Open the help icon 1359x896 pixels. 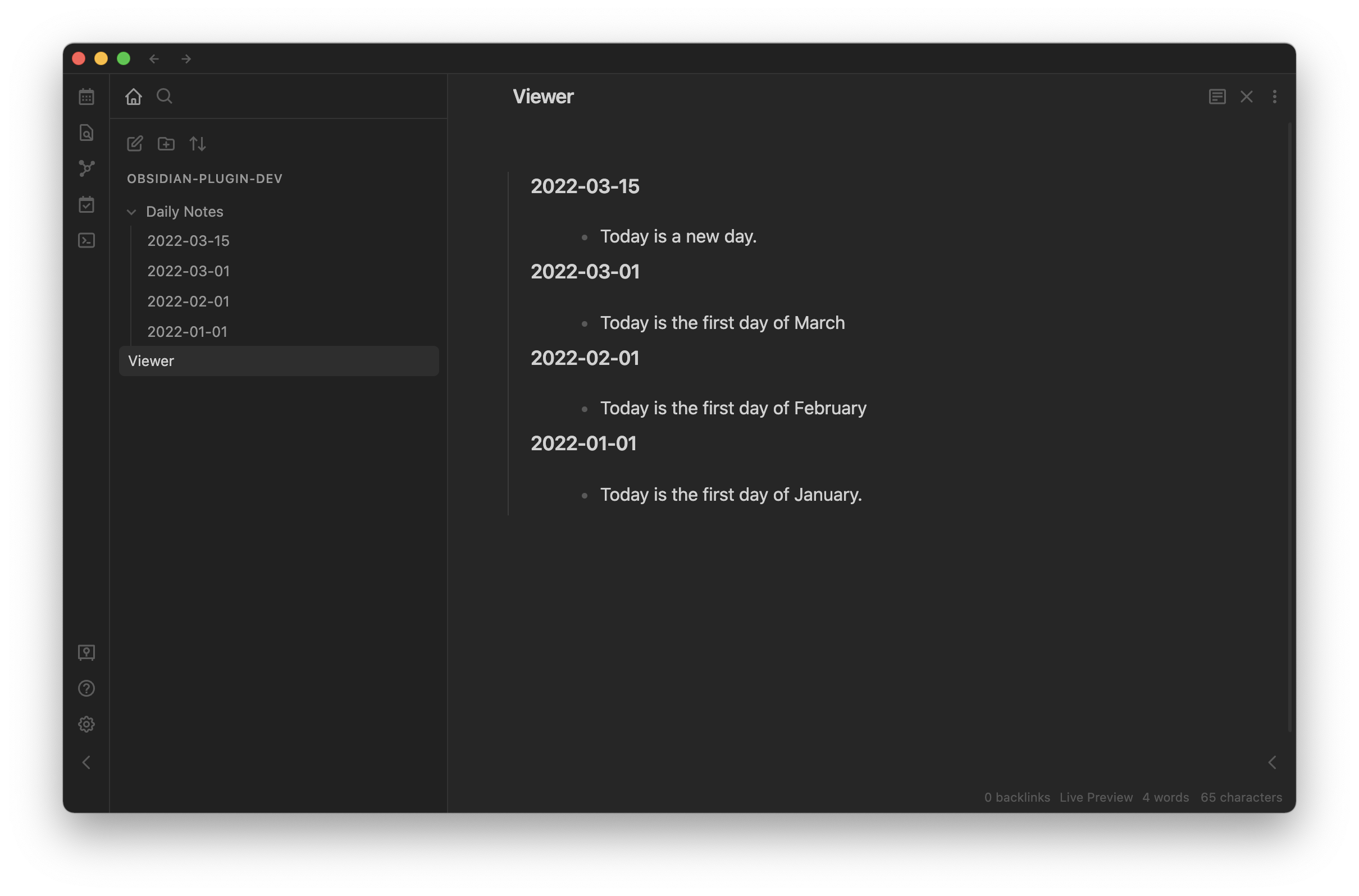86,689
